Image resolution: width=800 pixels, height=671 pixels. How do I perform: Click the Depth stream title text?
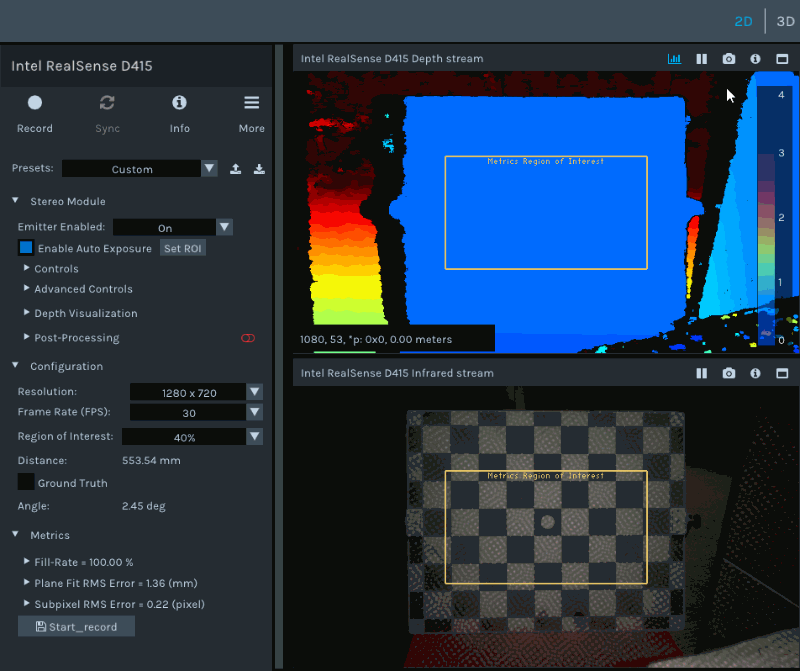pyautogui.click(x=392, y=59)
